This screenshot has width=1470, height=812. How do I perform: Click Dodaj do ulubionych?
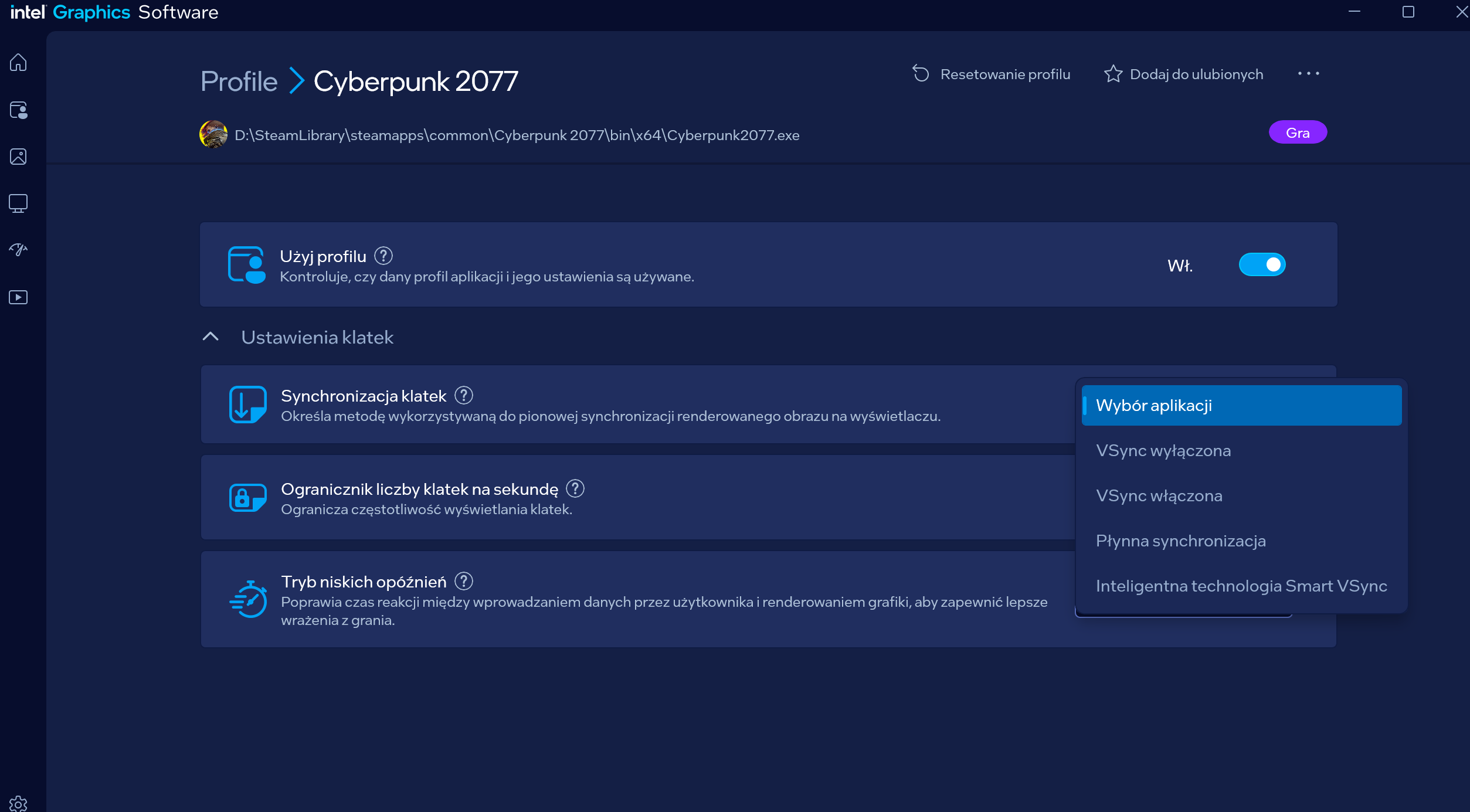(x=1183, y=74)
